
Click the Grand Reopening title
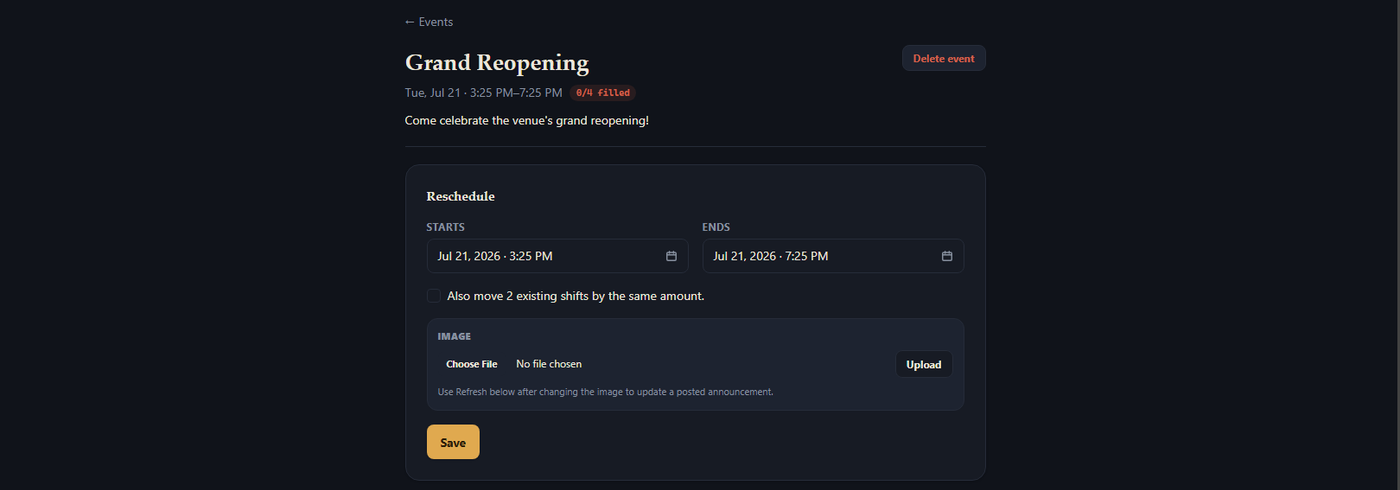[x=497, y=62]
